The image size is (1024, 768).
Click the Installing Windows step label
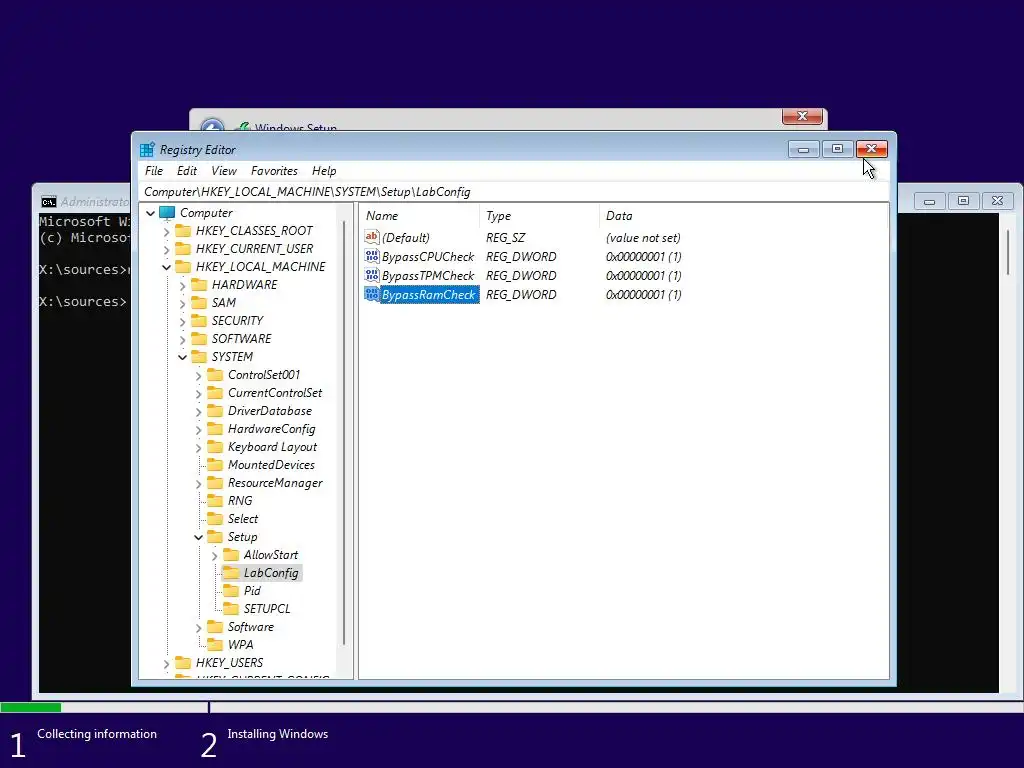pos(278,734)
